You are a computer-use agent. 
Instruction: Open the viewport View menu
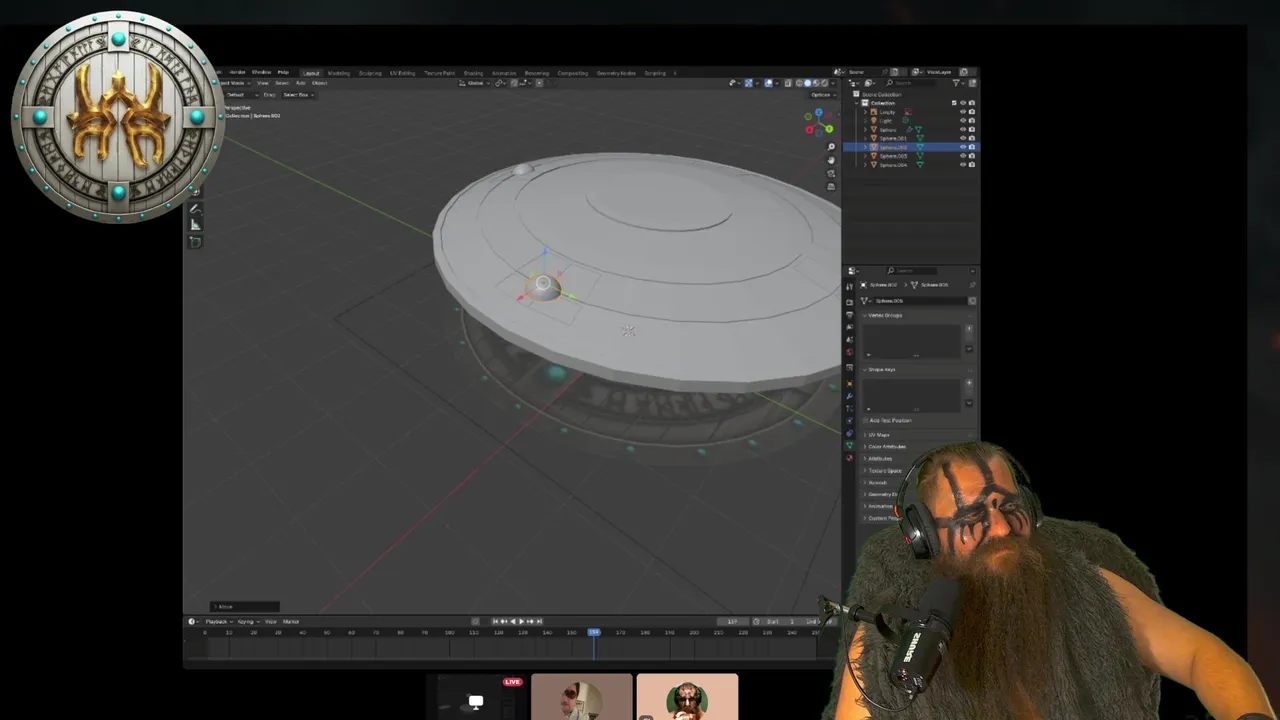262,83
